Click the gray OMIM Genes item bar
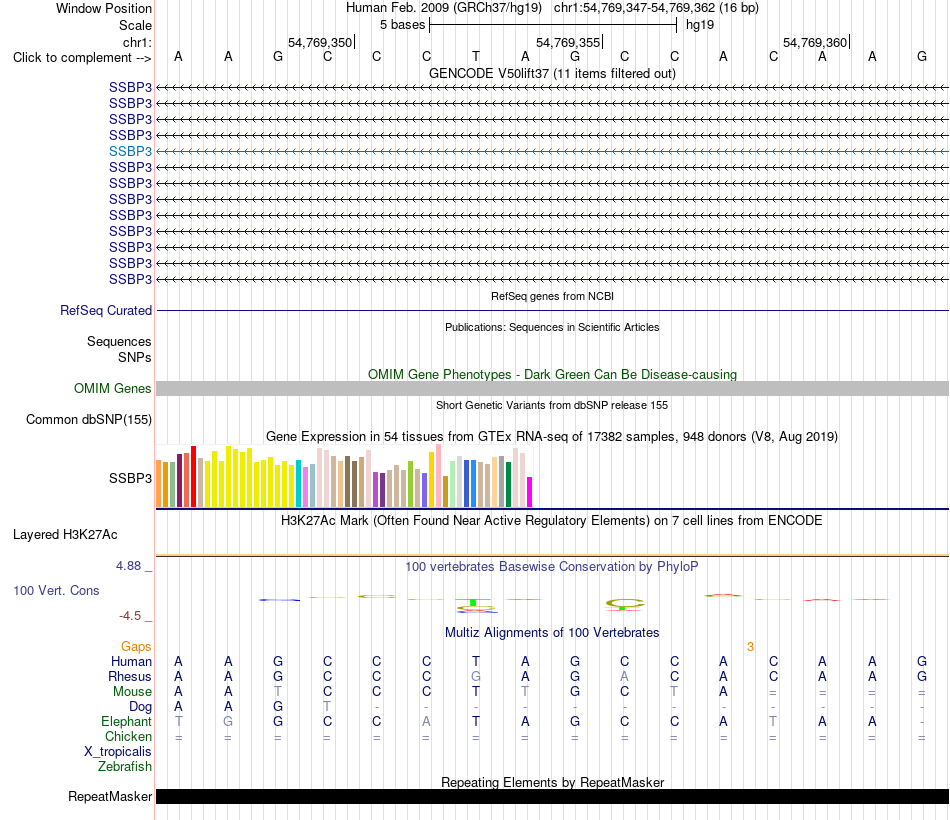The image size is (950, 820). (x=552, y=388)
